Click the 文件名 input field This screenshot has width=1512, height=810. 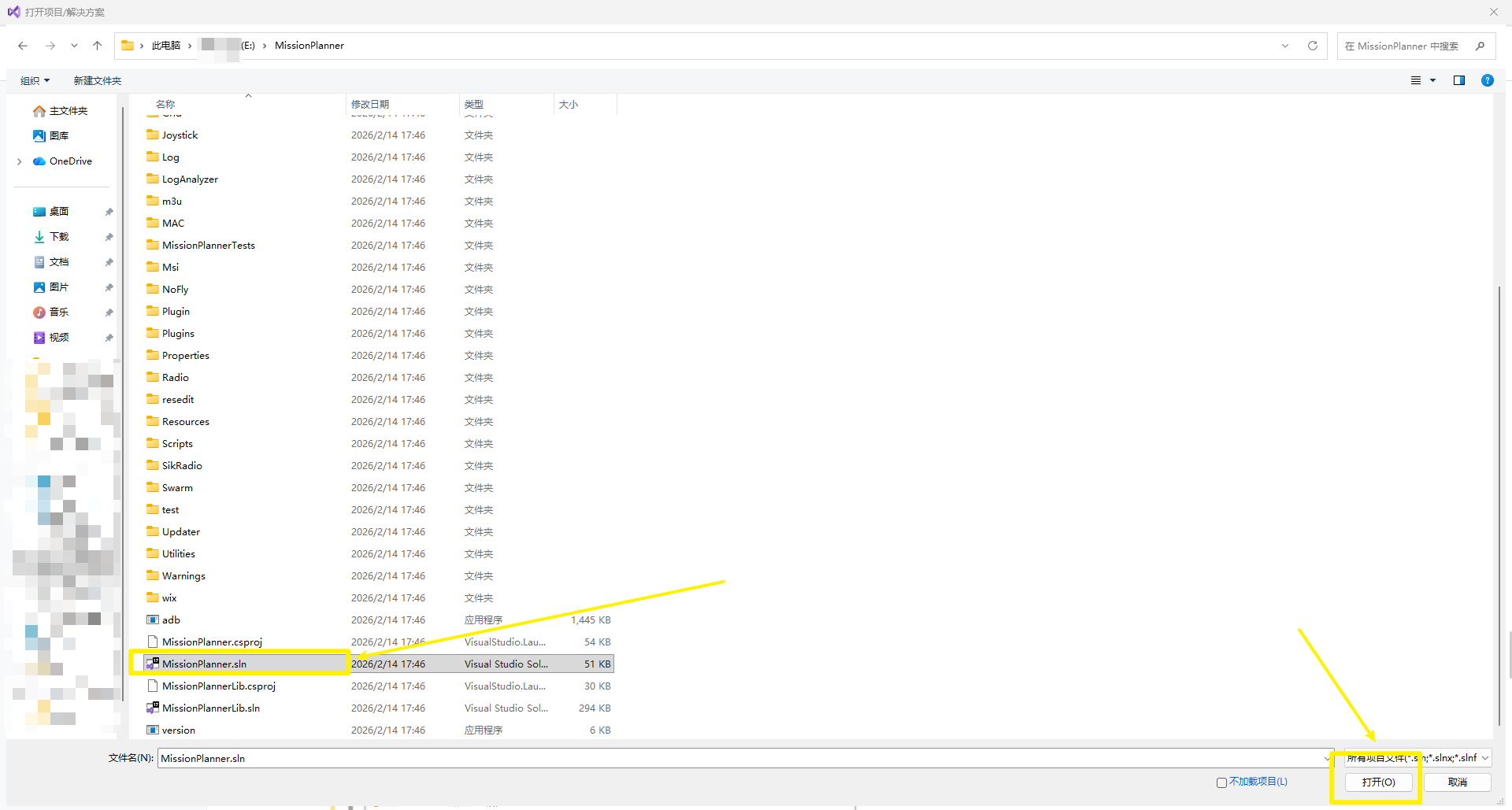click(740, 758)
